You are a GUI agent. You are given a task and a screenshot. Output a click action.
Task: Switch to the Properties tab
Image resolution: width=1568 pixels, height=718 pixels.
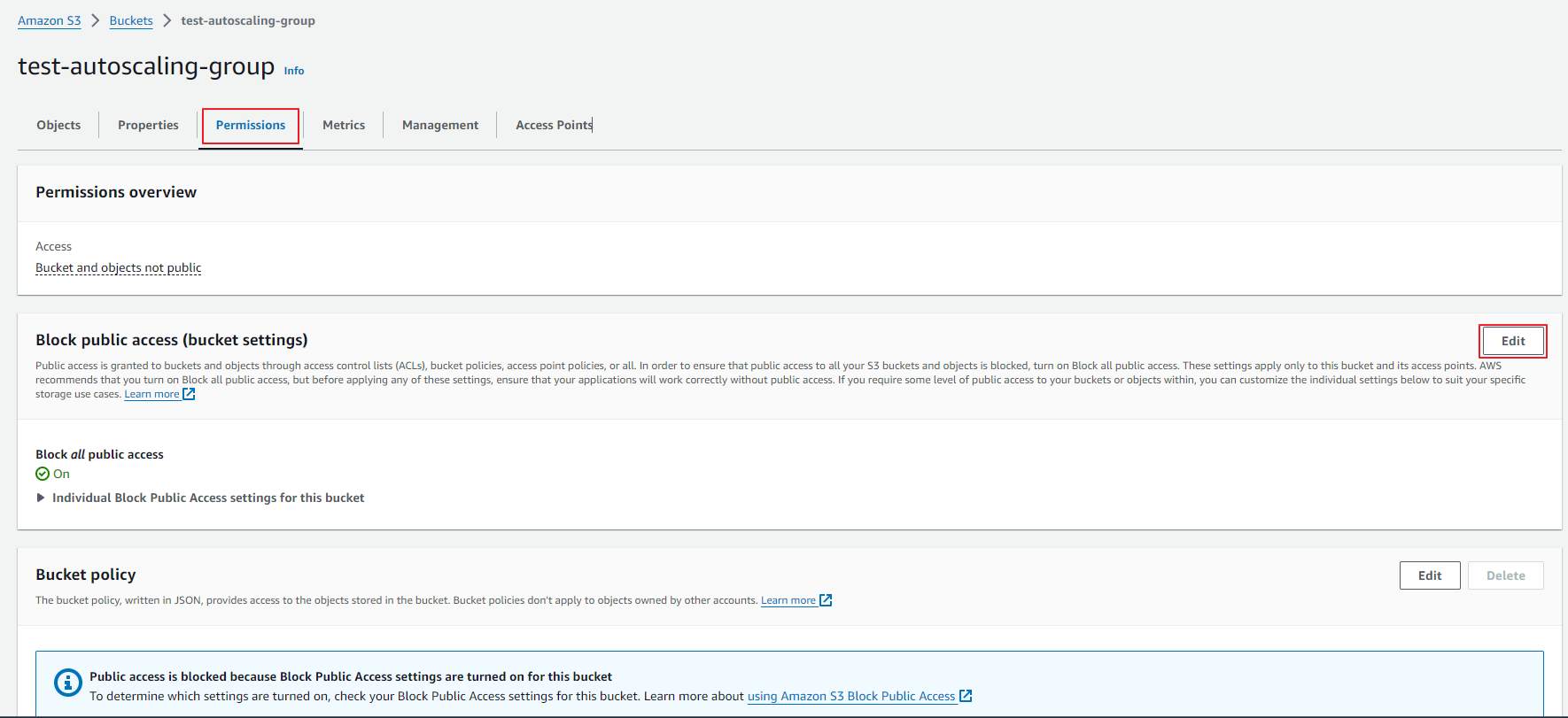click(x=148, y=125)
